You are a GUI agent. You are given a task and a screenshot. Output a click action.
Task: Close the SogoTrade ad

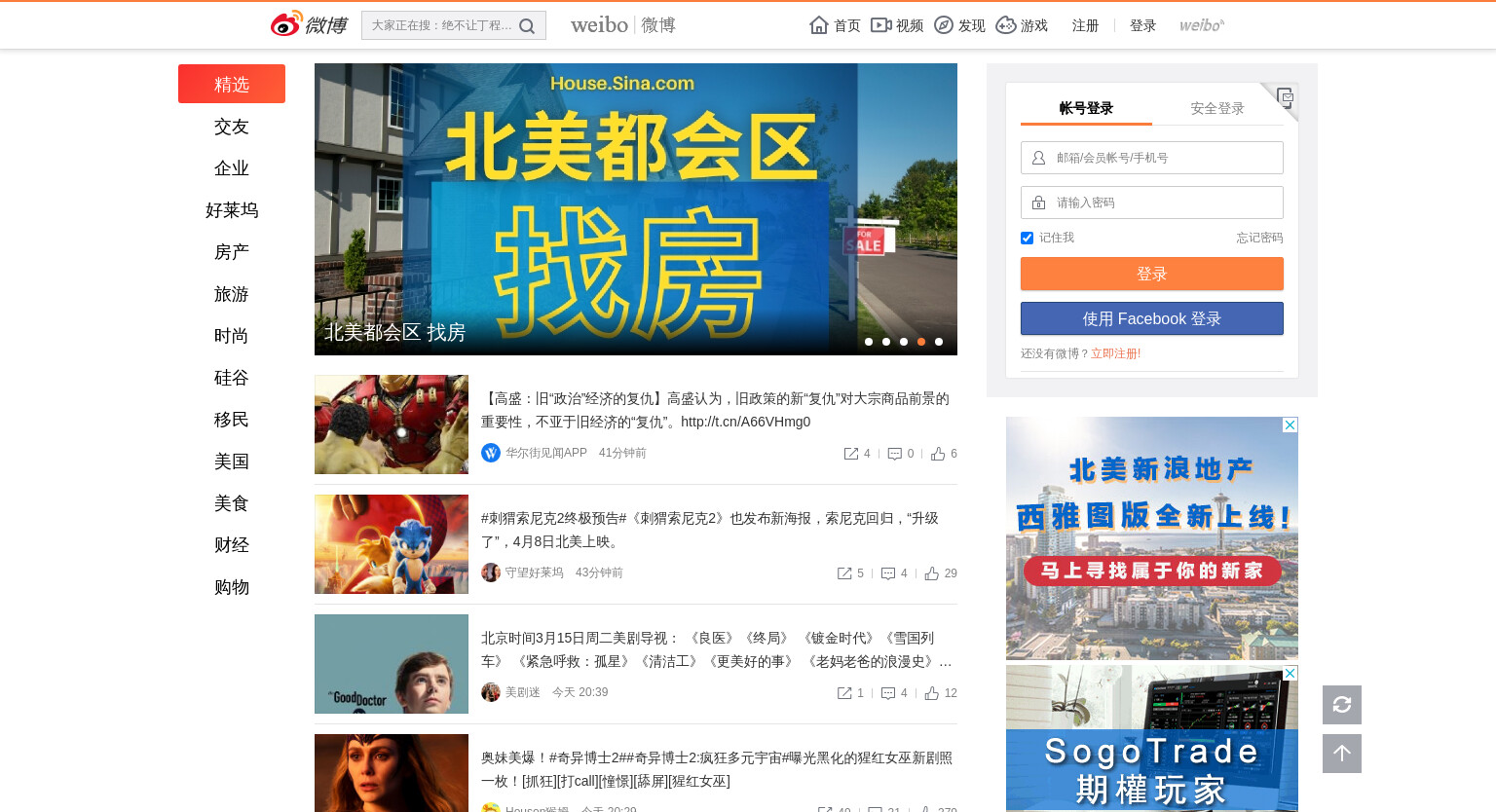pyautogui.click(x=1290, y=674)
